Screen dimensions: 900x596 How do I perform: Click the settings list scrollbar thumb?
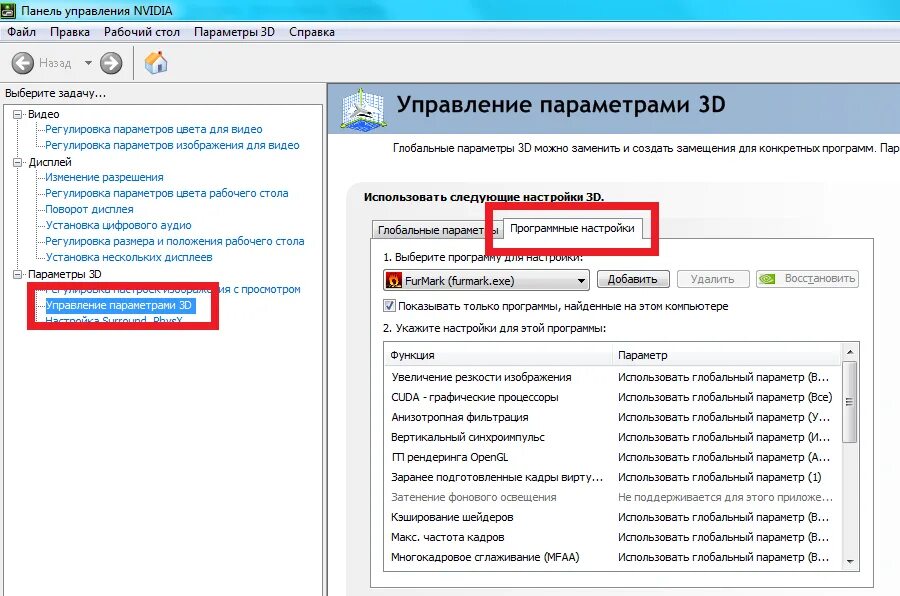pyautogui.click(x=850, y=402)
